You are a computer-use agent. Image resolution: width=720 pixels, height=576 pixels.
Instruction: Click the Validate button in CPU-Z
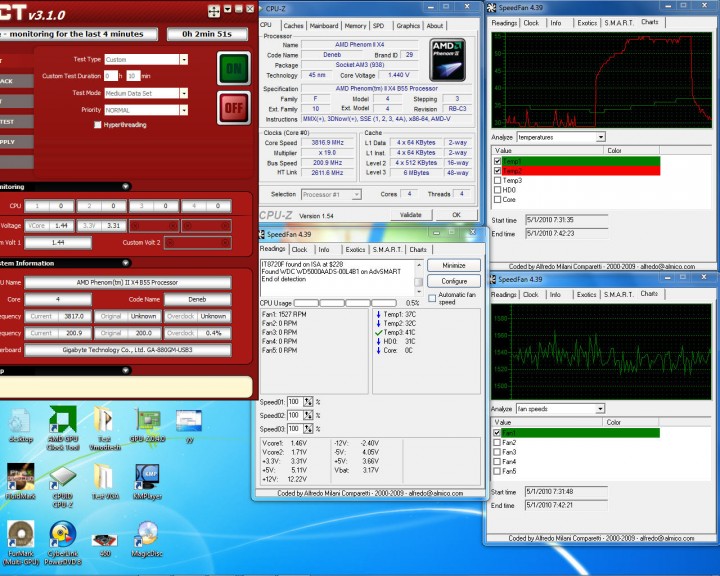(x=410, y=214)
